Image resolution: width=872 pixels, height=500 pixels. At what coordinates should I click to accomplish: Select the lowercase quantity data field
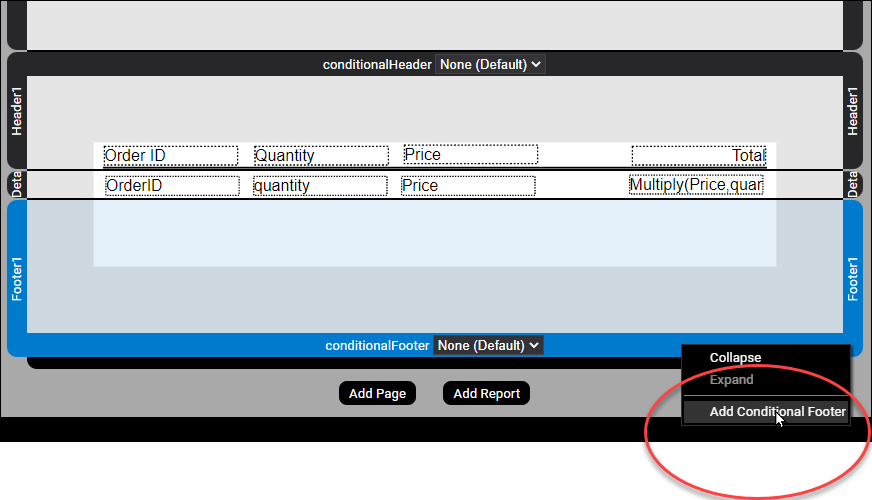coord(320,185)
